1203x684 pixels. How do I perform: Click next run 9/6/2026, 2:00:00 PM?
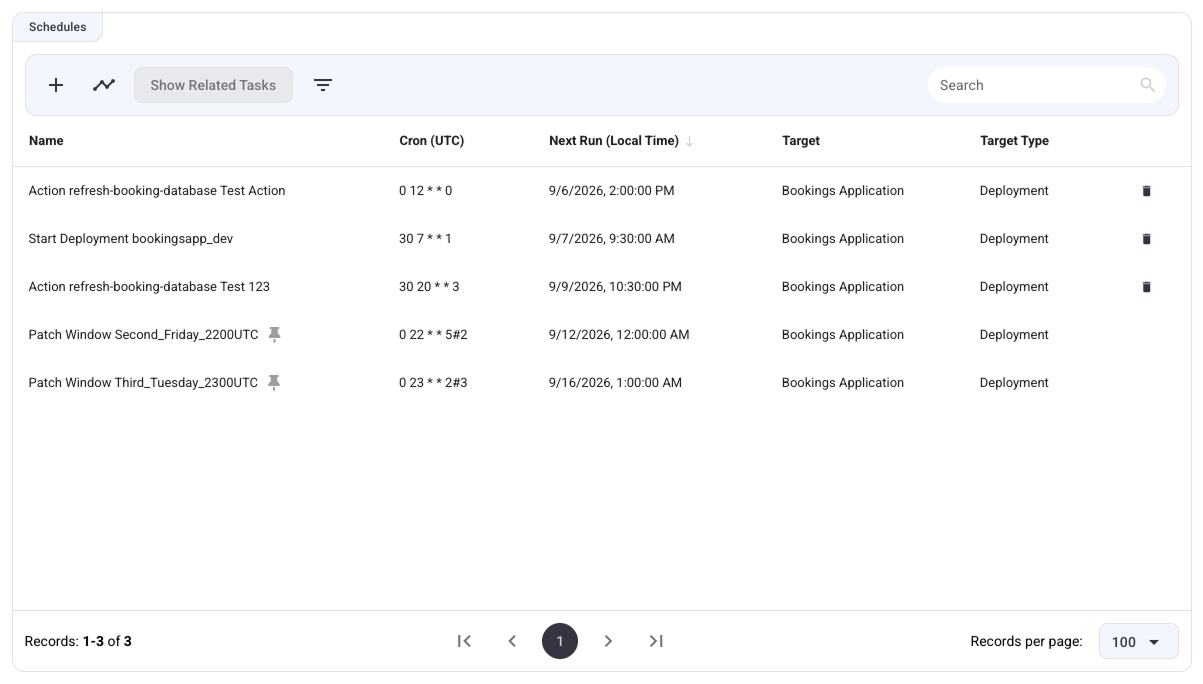coord(612,191)
